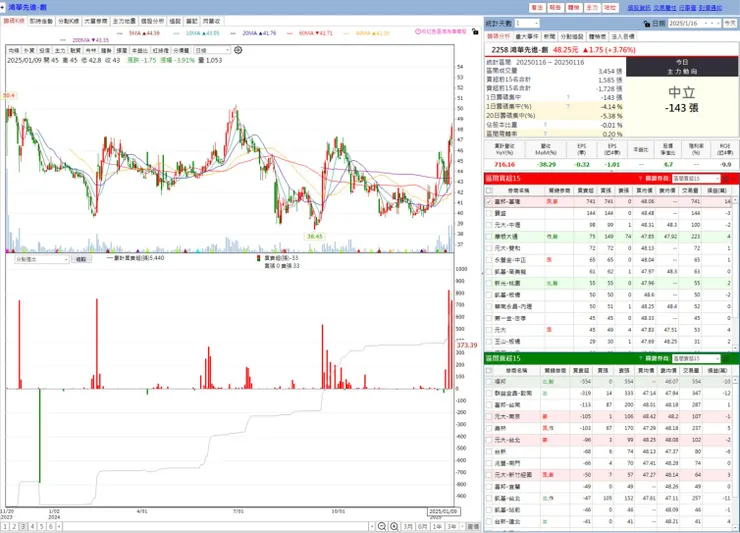740x533 pixels.
Task: Click the help icon for 佔股本比重
Action: tap(545, 125)
